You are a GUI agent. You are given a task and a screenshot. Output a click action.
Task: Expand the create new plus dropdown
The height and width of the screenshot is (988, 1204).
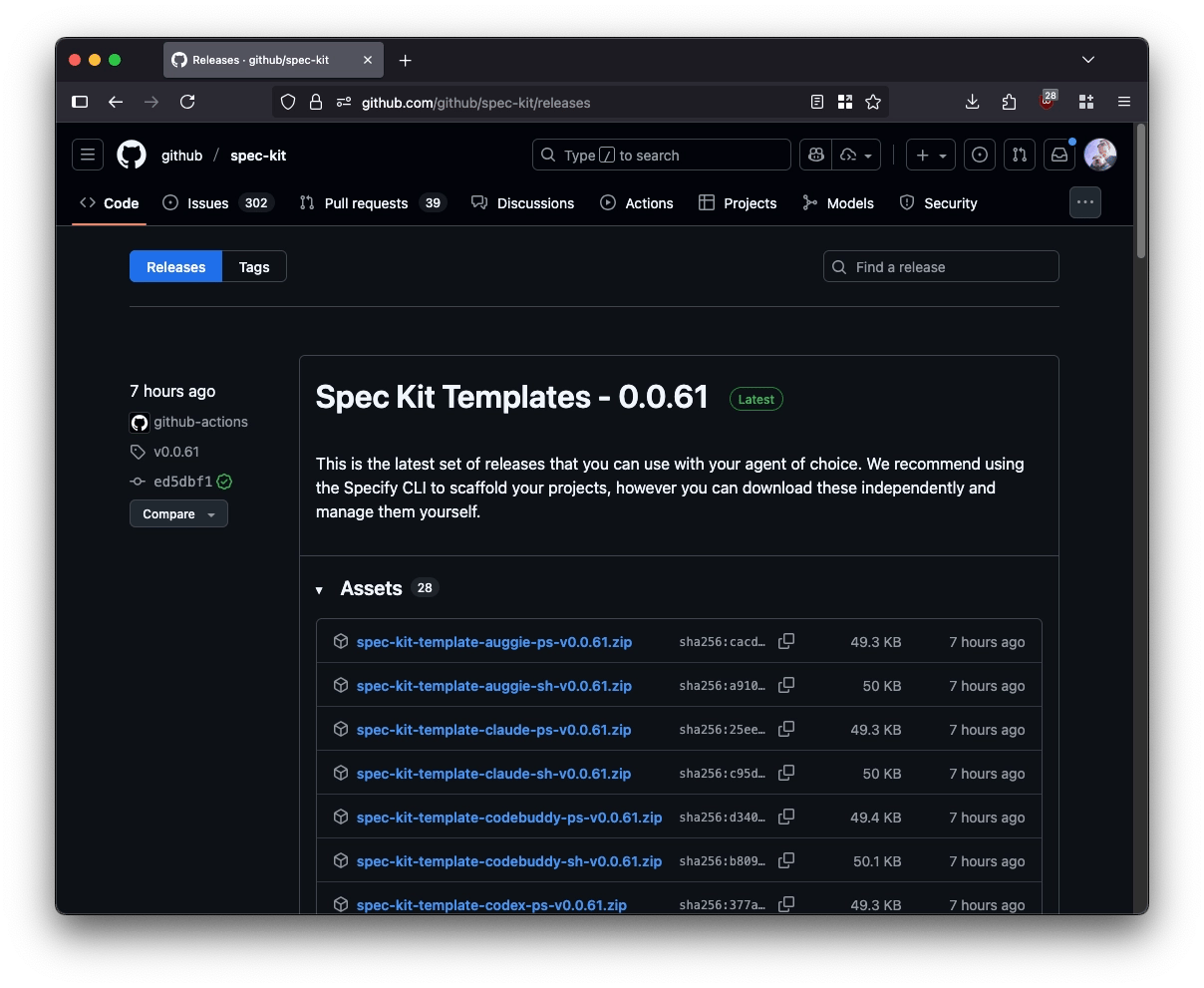point(930,156)
